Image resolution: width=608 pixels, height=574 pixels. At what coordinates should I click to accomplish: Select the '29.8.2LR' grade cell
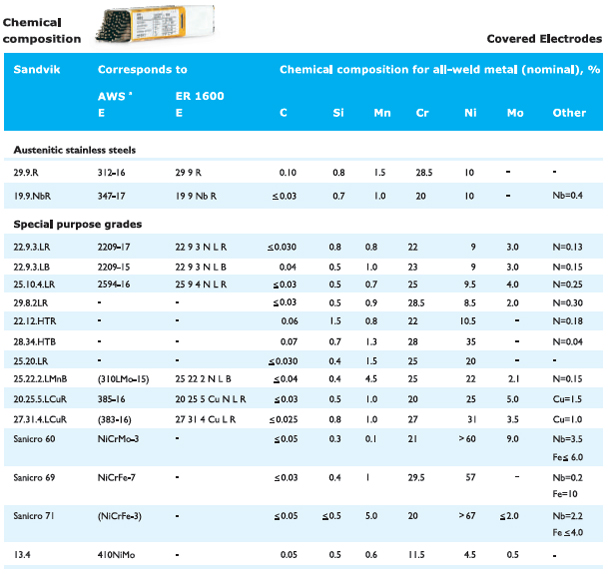[x=31, y=303]
